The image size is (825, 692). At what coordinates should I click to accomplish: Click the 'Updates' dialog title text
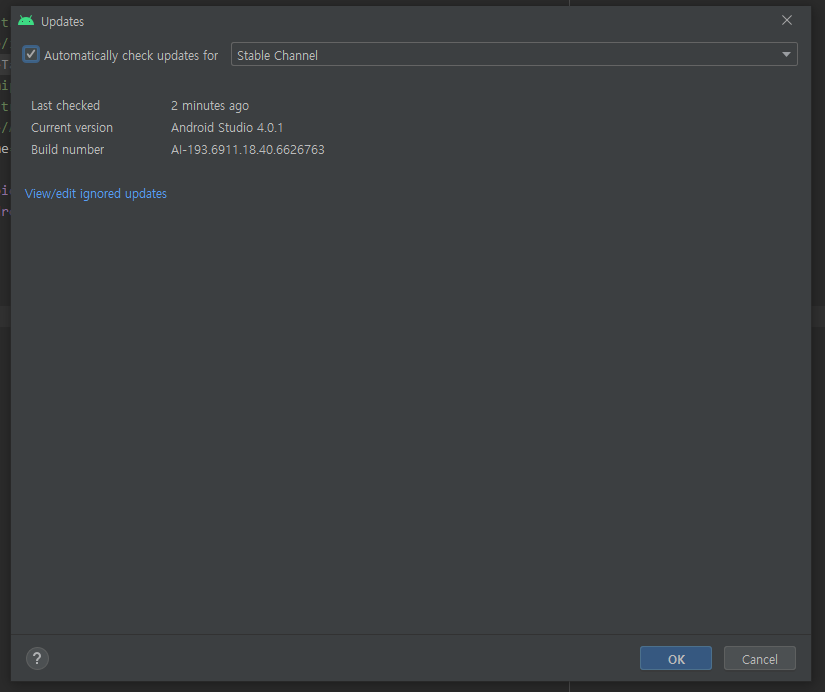point(63,22)
